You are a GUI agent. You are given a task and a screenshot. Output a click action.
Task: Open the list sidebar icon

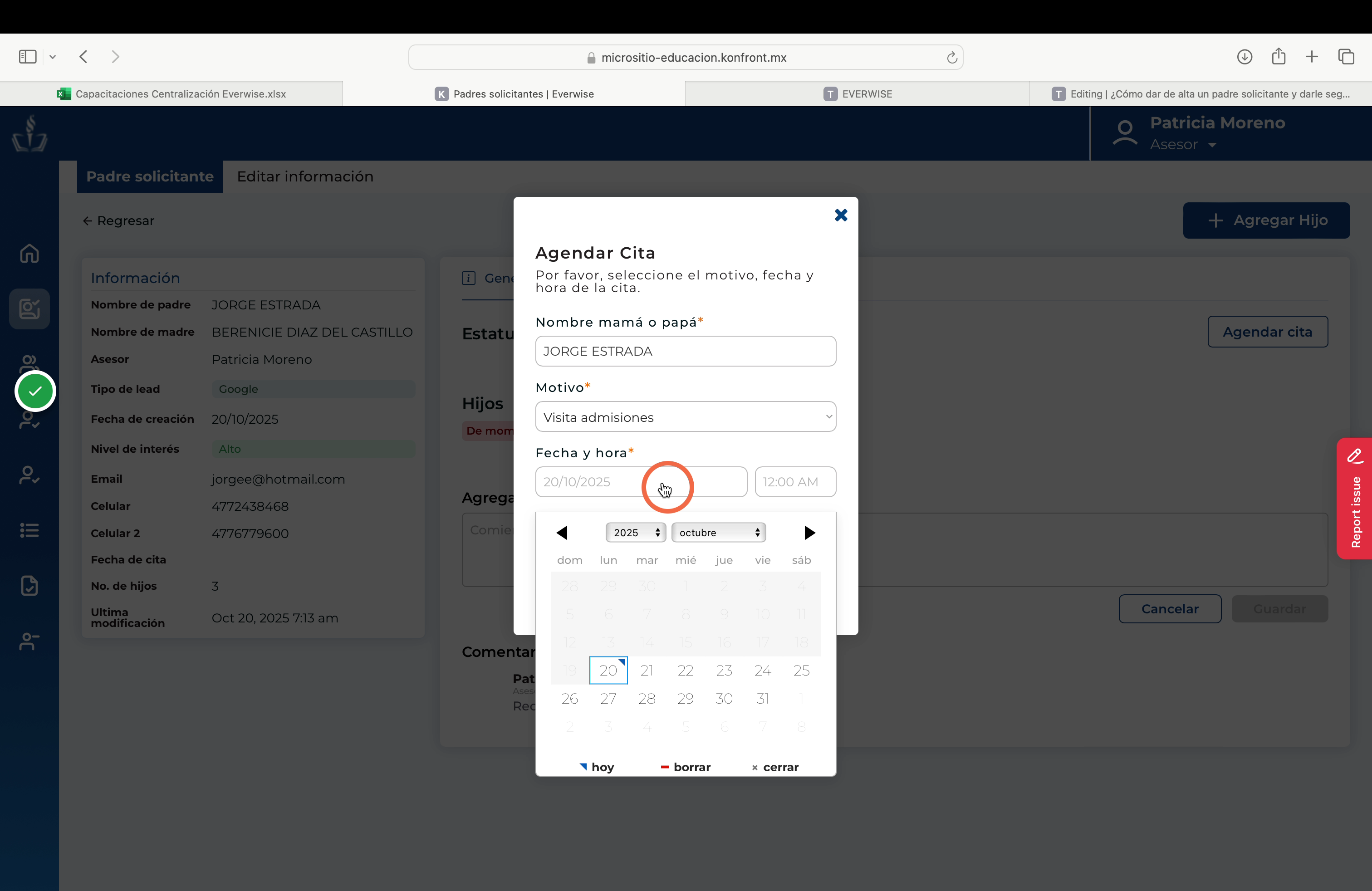29,529
